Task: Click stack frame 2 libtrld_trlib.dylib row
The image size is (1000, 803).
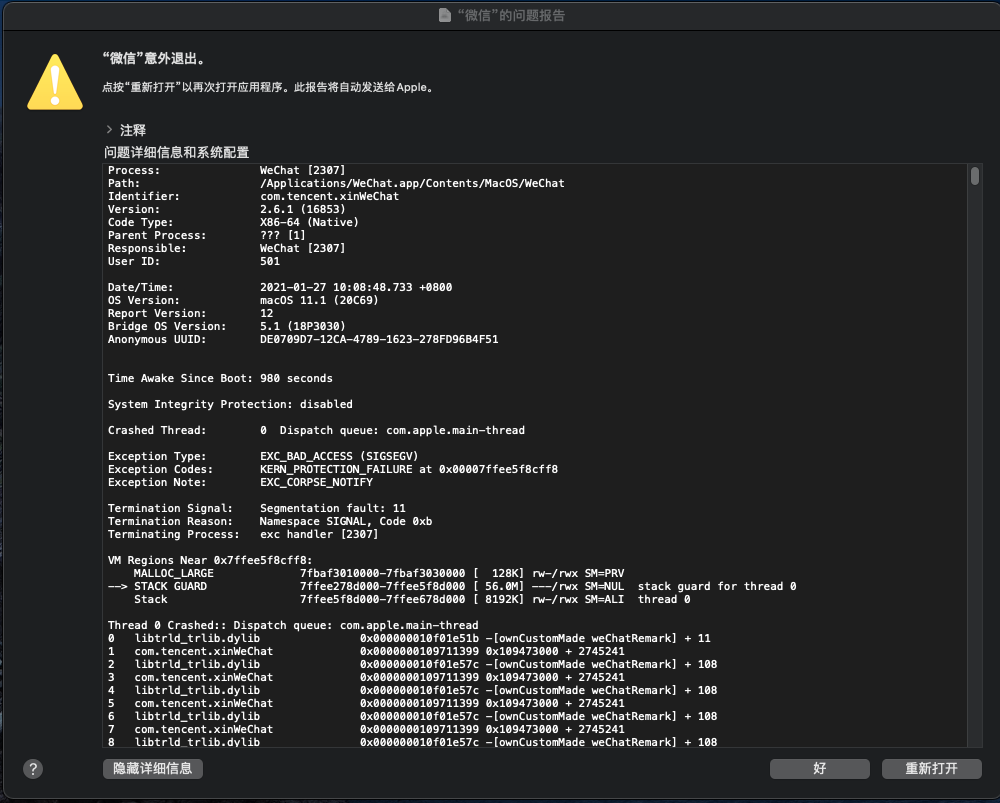Action: click(x=413, y=665)
